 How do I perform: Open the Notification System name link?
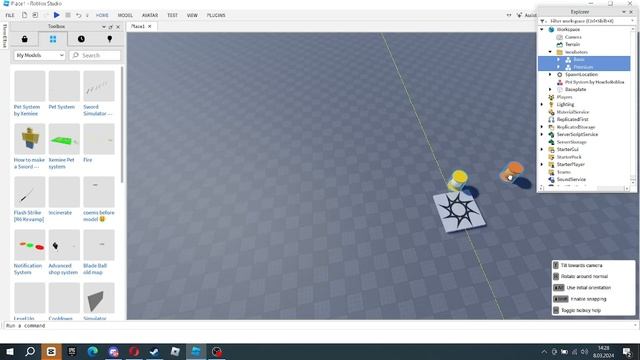[x=28, y=269]
